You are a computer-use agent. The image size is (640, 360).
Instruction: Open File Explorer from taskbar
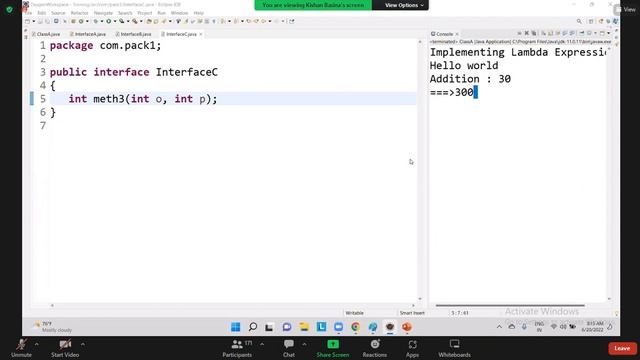[x=304, y=327]
